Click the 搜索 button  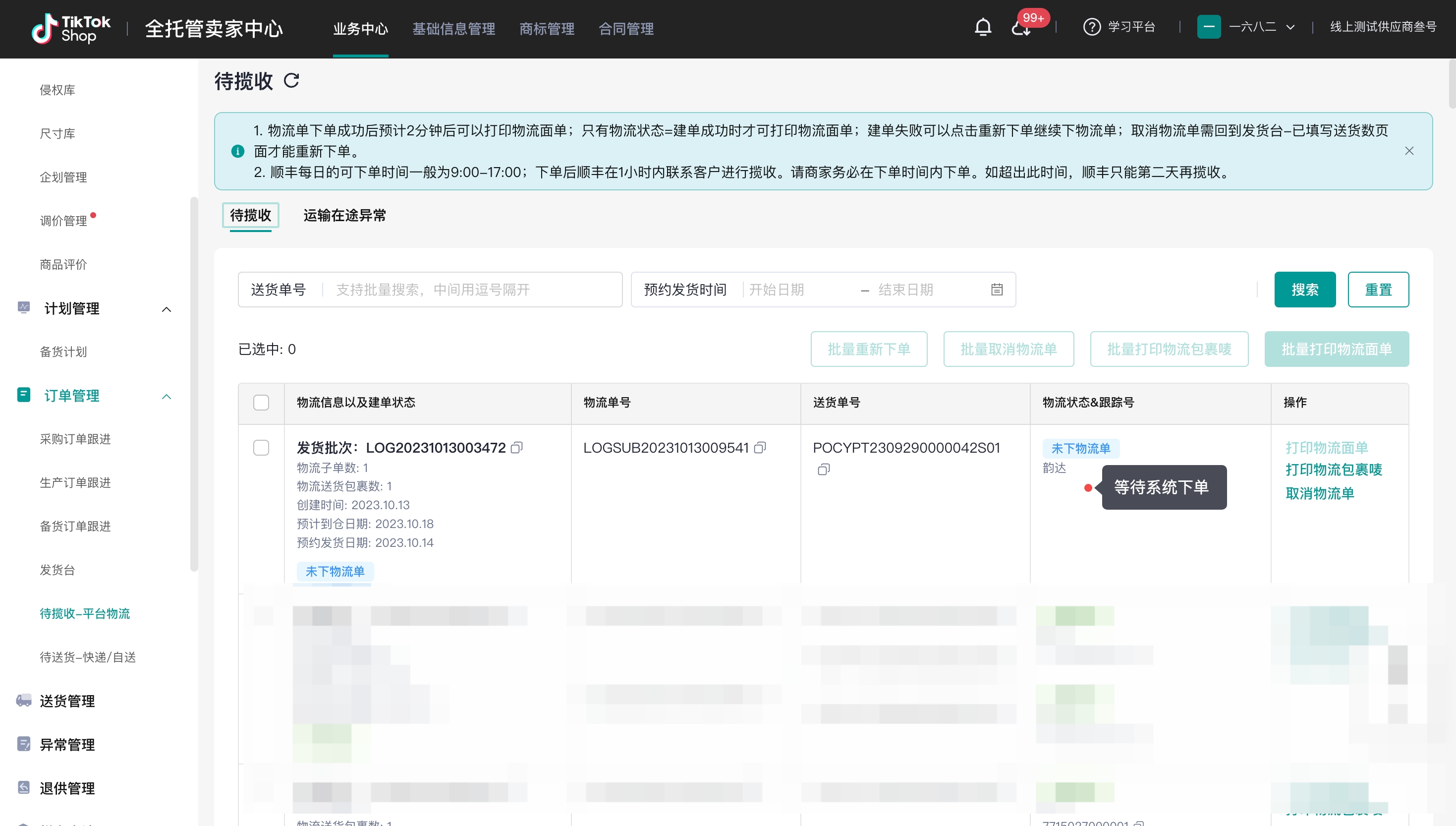coord(1305,290)
